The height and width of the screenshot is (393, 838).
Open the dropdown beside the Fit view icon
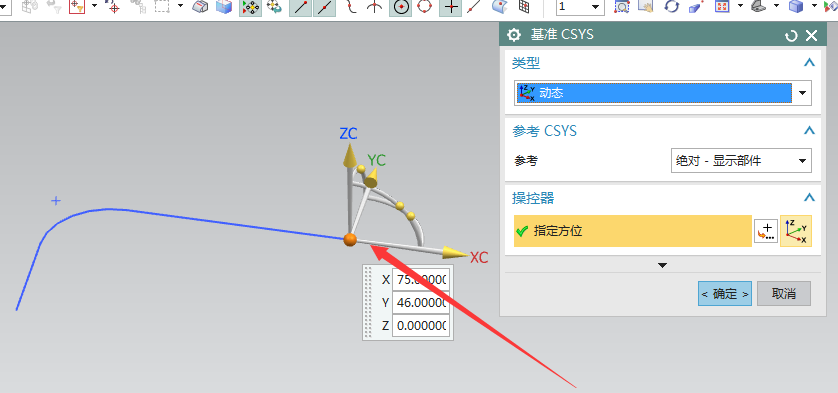[x=740, y=6]
